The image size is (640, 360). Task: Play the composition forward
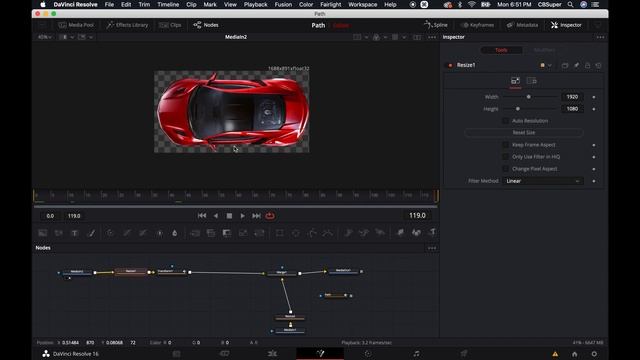242,216
